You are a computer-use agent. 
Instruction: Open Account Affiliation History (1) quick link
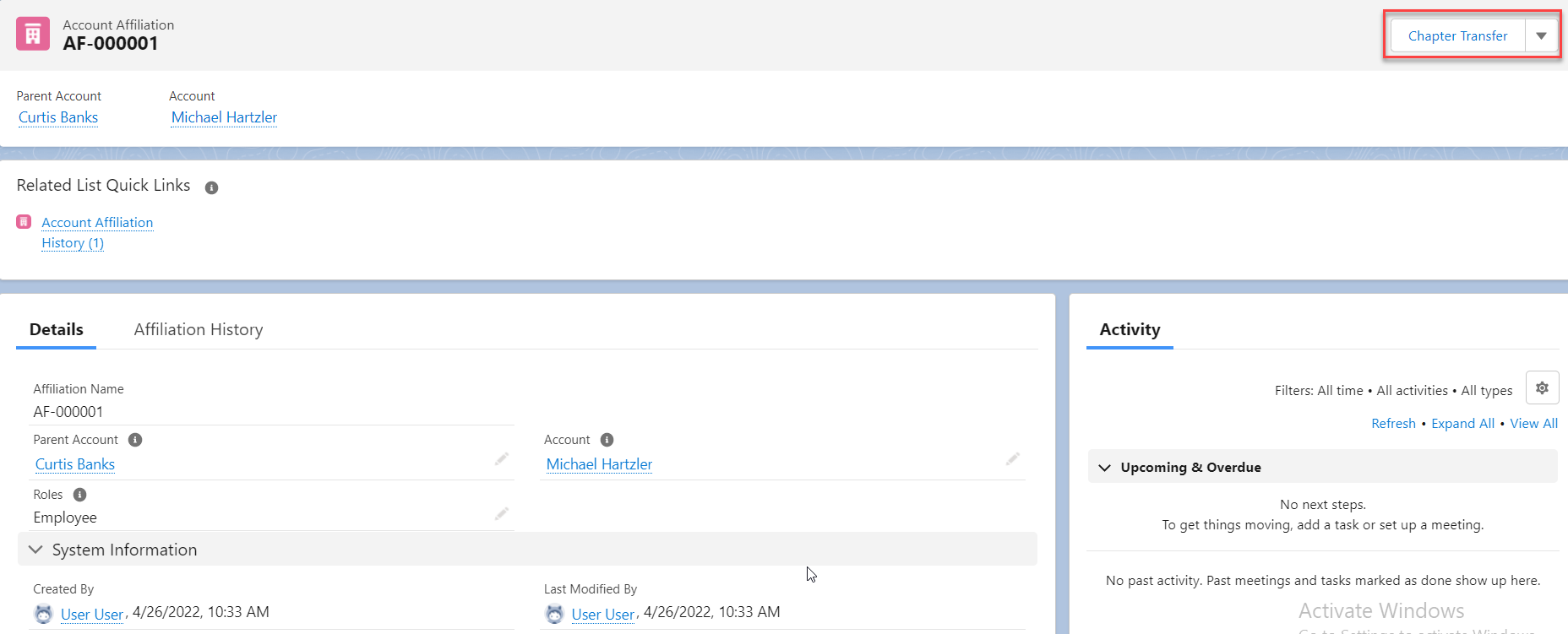pos(97,232)
